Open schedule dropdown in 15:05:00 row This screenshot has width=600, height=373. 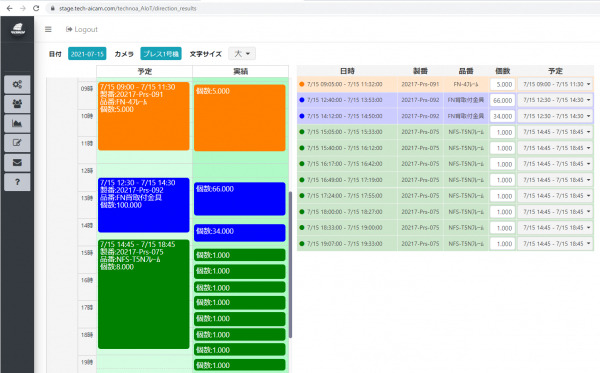point(555,132)
